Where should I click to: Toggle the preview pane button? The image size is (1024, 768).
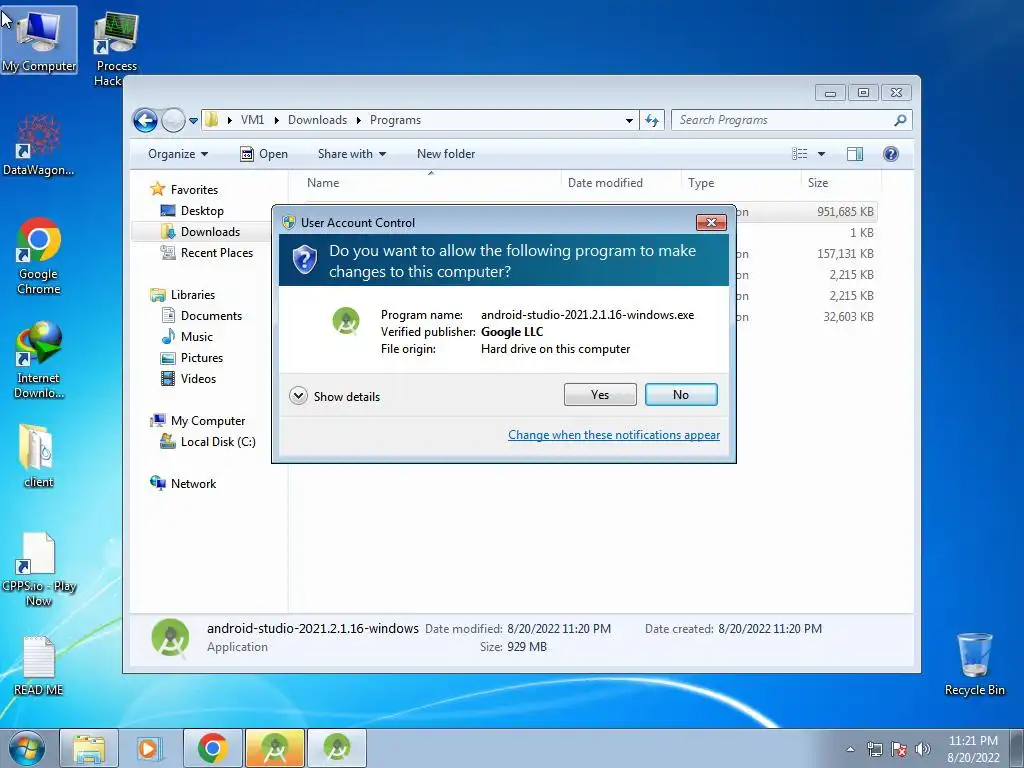[x=854, y=154]
